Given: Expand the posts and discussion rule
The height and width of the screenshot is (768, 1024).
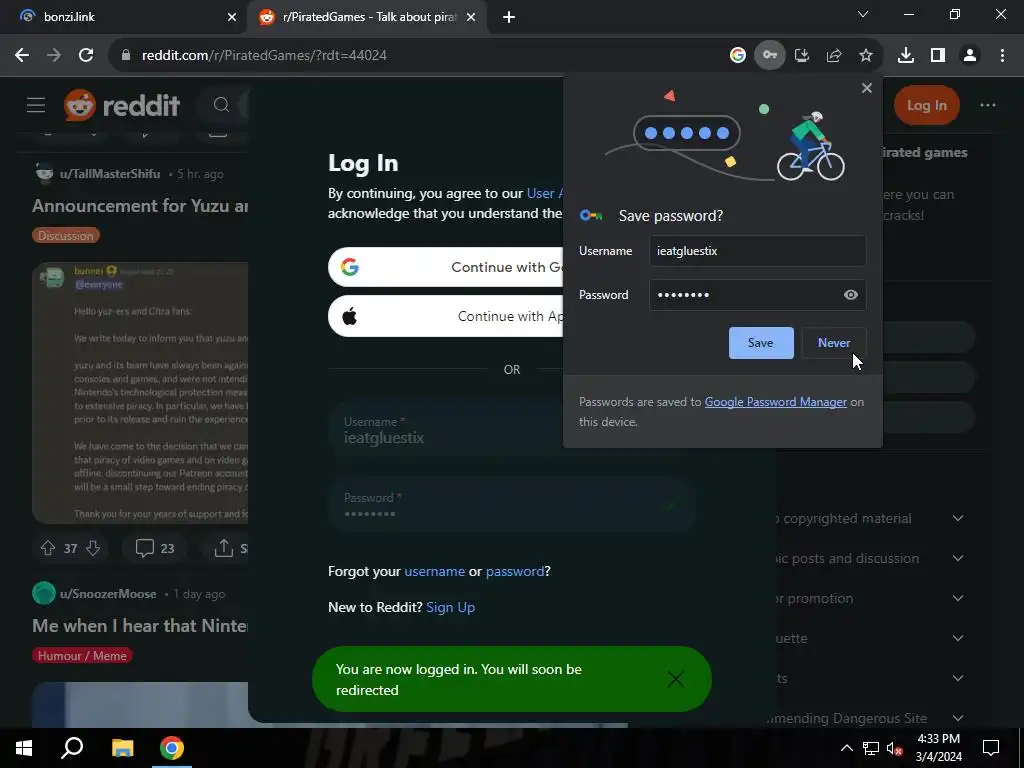Looking at the screenshot, I should [958, 558].
